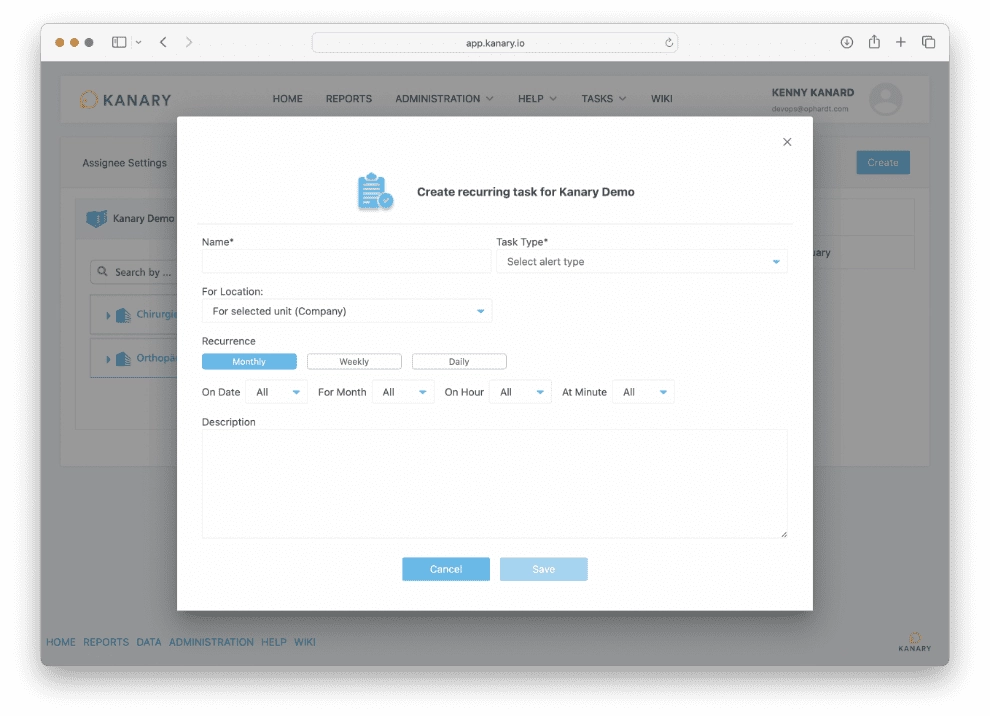Click the footer REPORTS link

tap(106, 641)
